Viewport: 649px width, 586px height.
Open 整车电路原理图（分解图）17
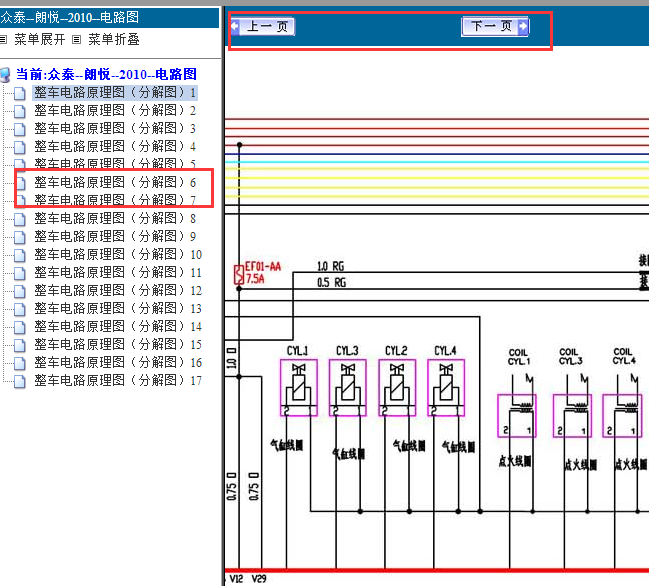coord(118,380)
